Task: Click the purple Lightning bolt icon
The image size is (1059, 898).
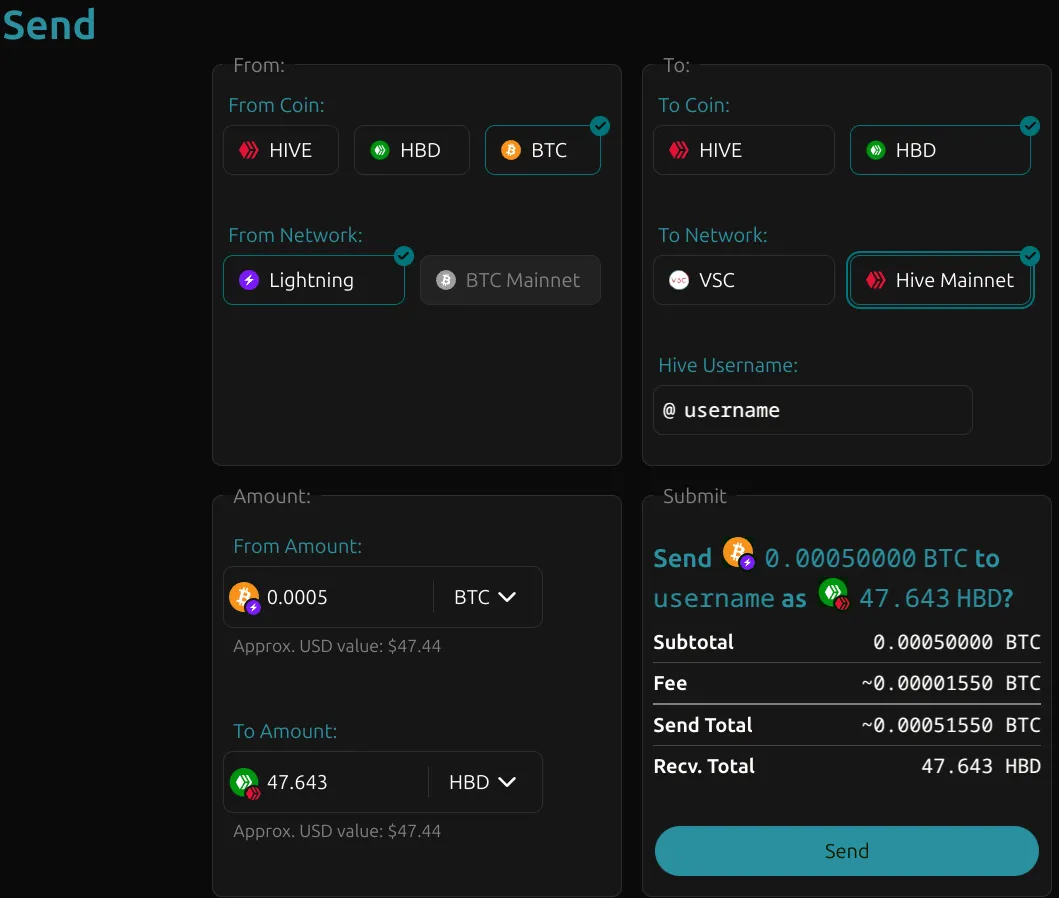Action: point(249,280)
